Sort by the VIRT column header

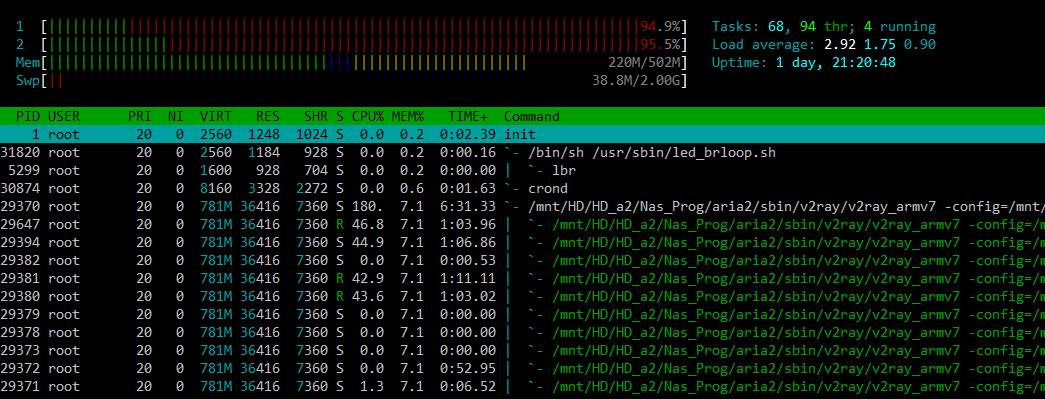click(216, 117)
